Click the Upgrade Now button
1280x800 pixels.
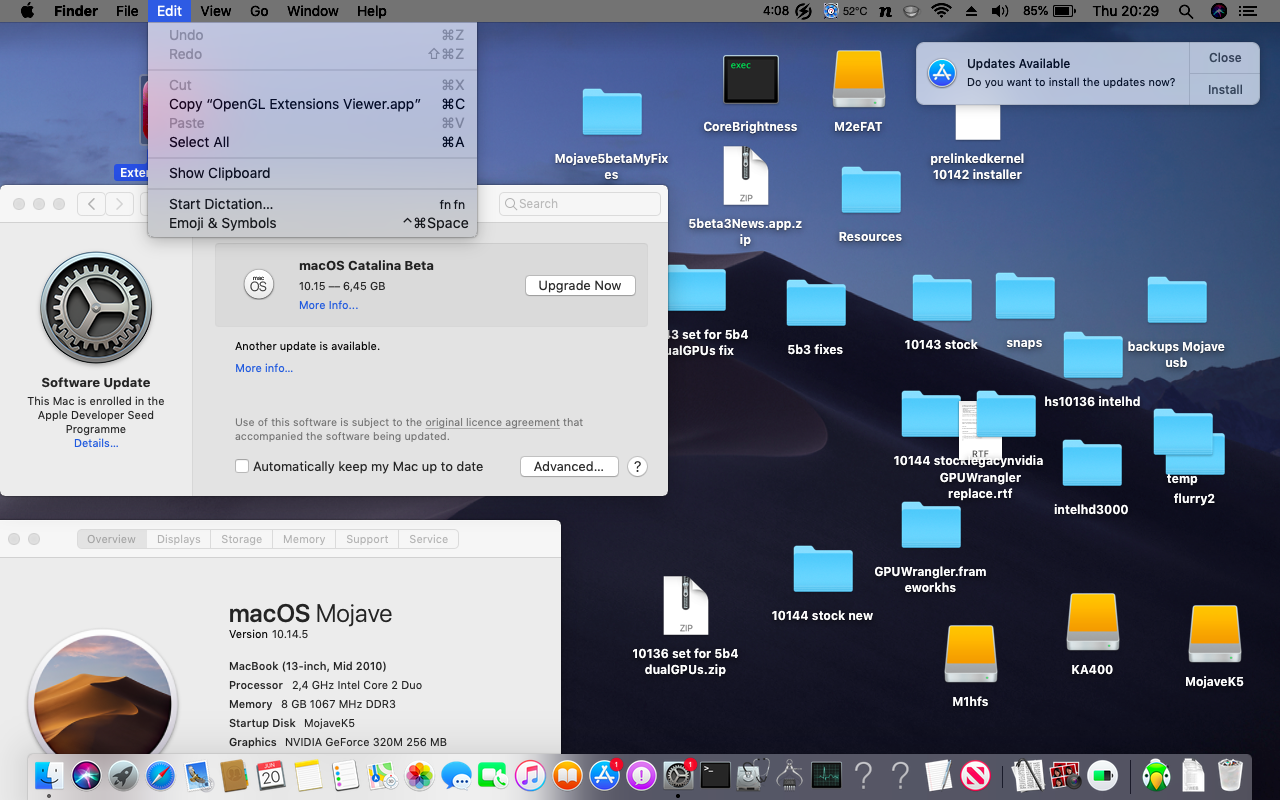[580, 285]
